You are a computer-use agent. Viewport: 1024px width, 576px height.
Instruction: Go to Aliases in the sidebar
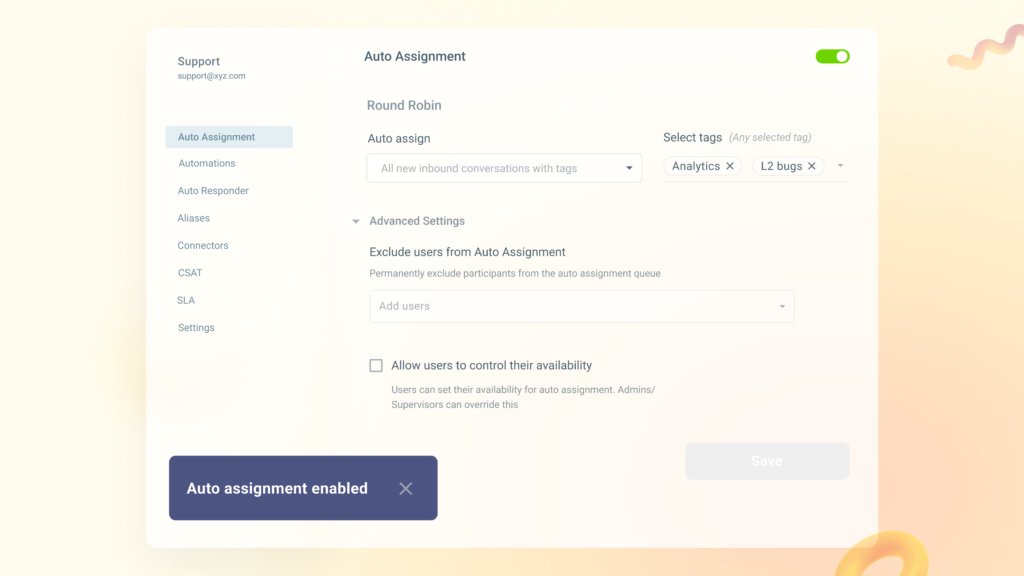click(193, 218)
